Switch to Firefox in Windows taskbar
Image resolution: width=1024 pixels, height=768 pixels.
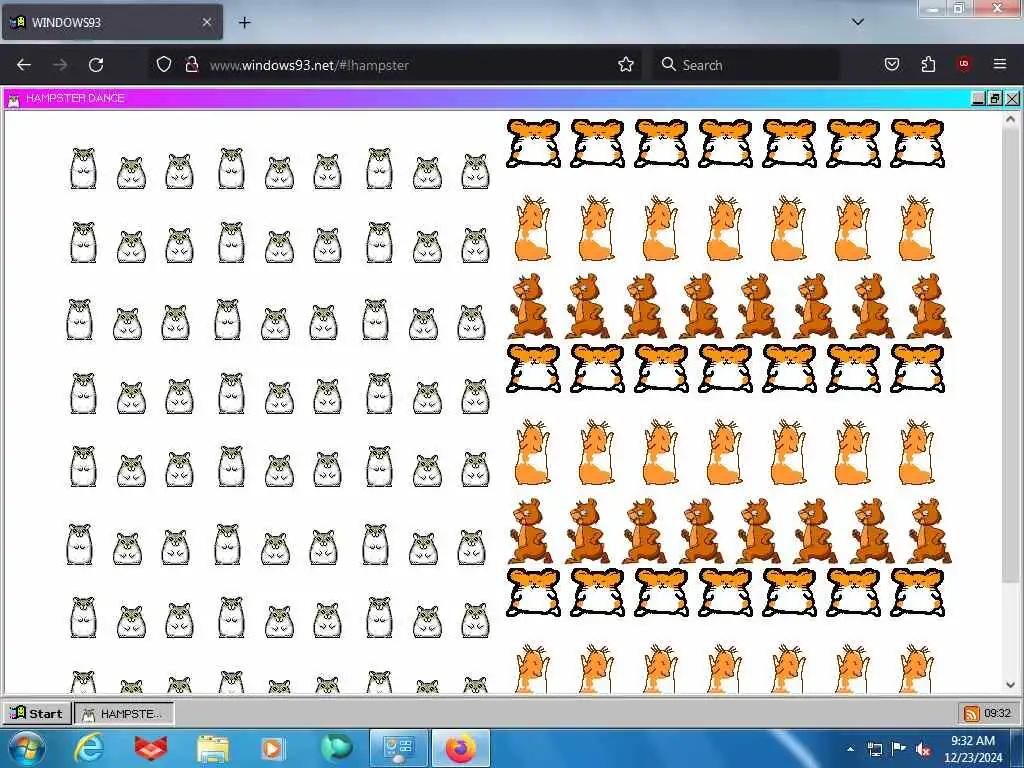pyautogui.click(x=461, y=748)
